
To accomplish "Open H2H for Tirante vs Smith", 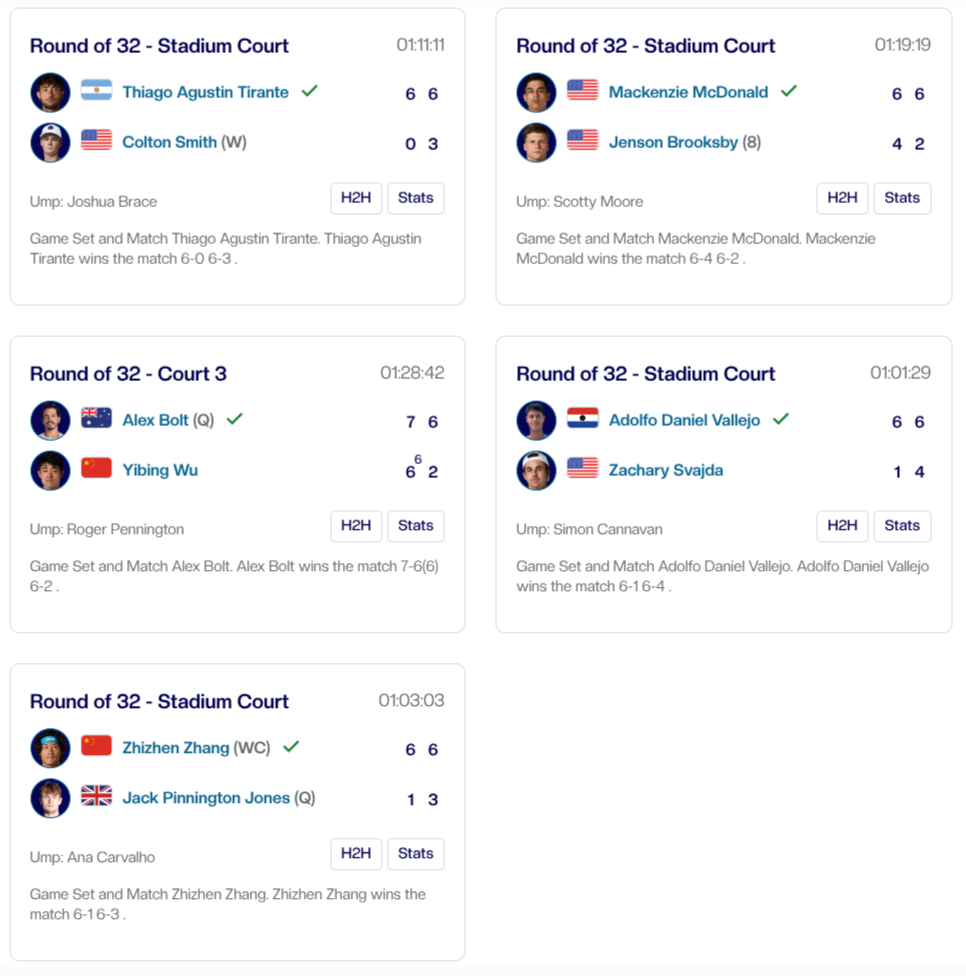I will coord(356,198).
